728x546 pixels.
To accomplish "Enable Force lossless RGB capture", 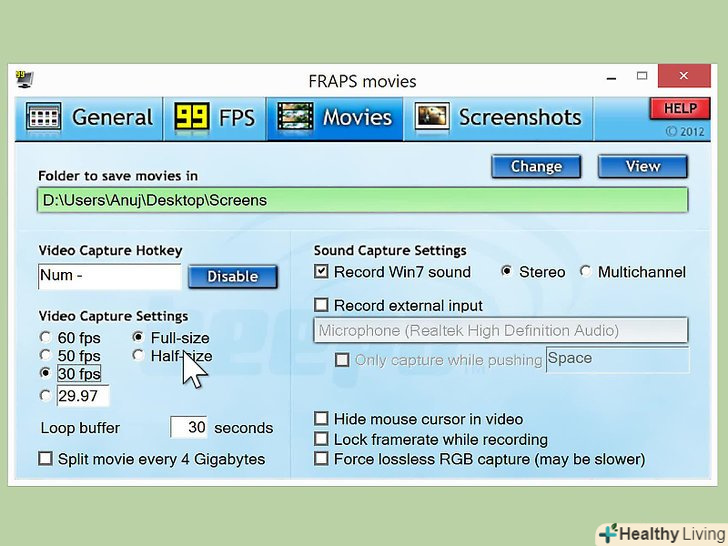I will (x=321, y=459).
